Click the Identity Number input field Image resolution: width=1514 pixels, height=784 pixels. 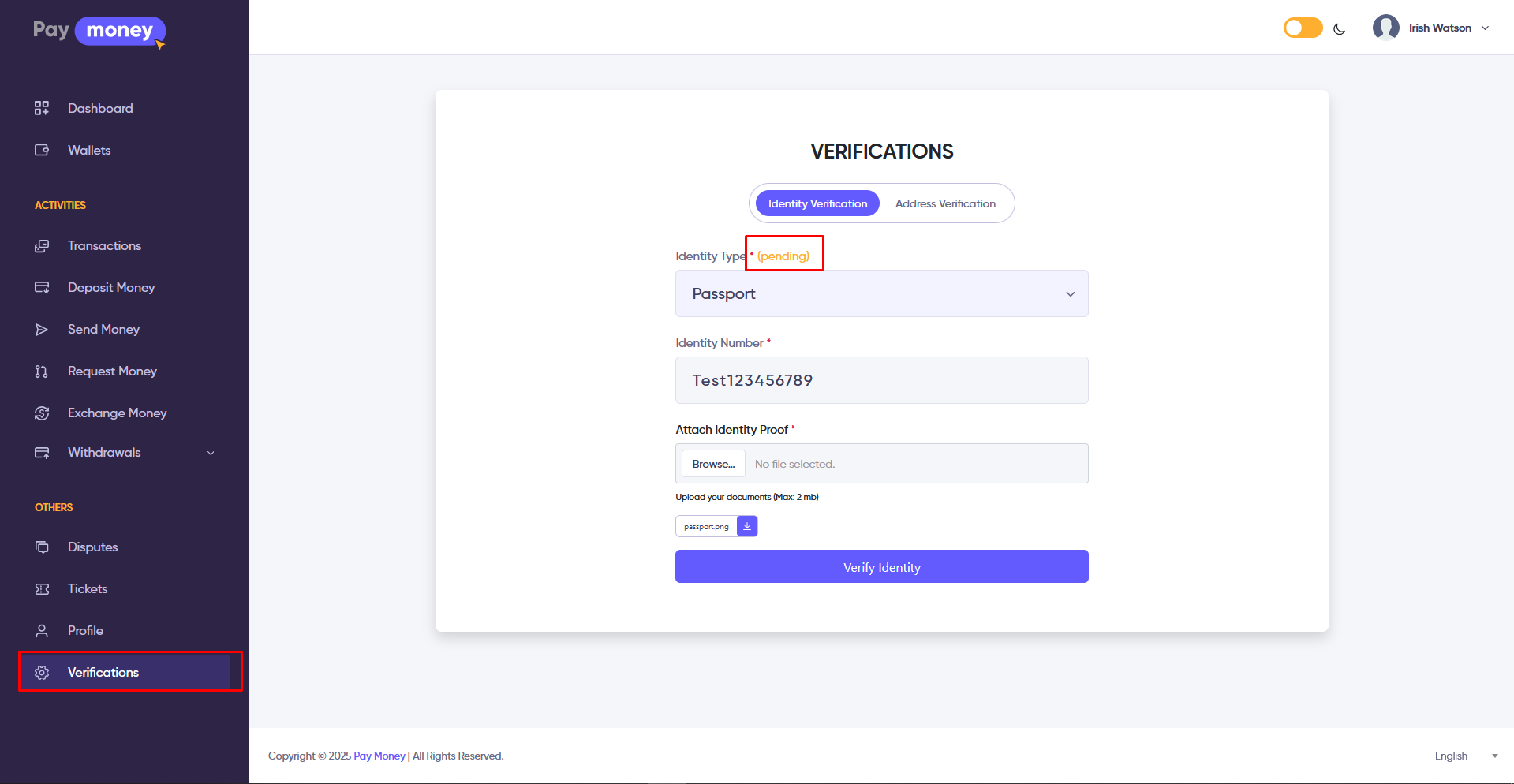pos(881,380)
